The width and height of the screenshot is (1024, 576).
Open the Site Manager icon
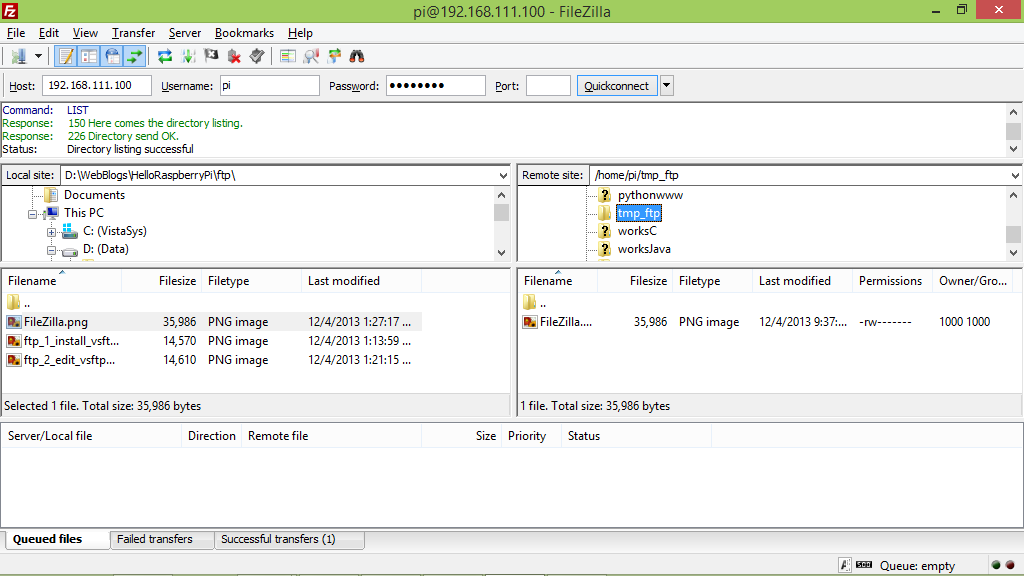[19, 56]
